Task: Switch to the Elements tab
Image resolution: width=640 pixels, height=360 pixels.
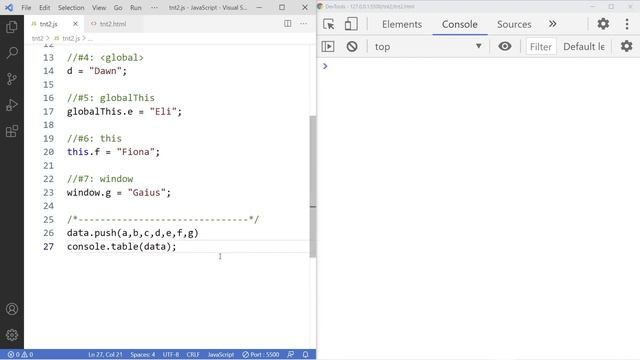Action: (x=402, y=24)
